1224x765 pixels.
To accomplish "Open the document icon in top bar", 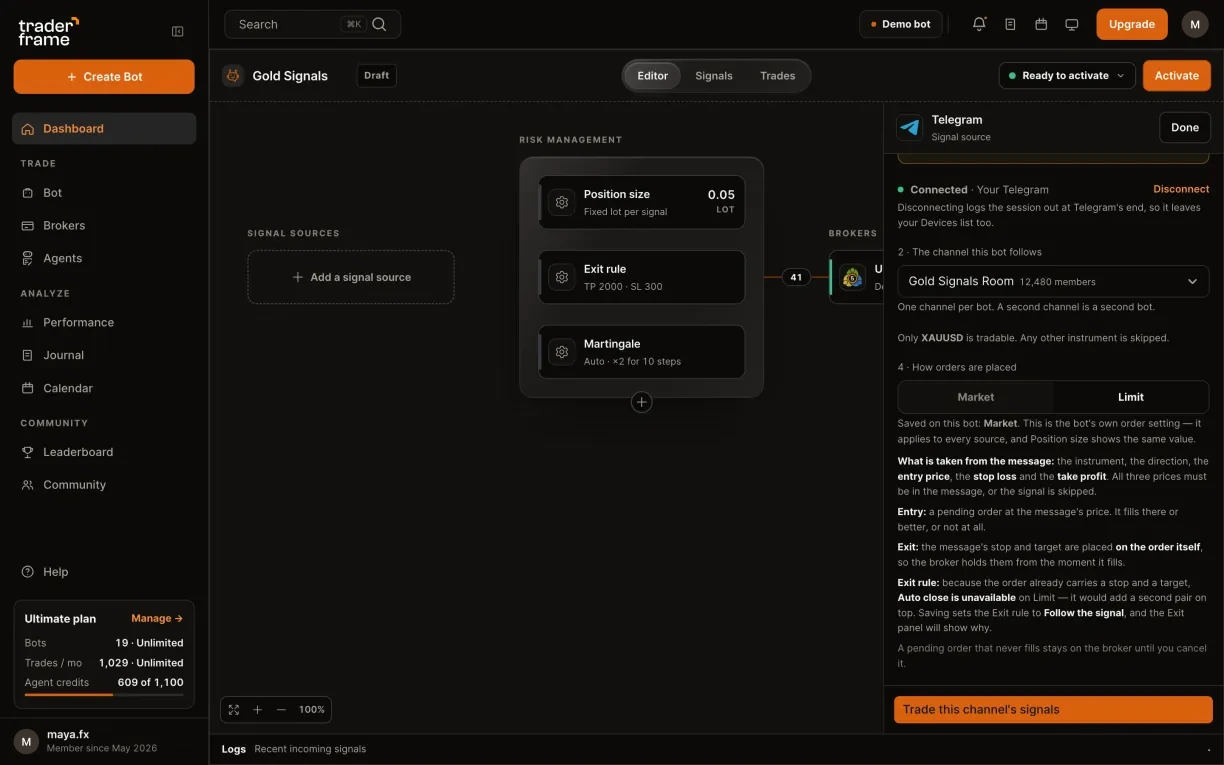I will 1010,24.
